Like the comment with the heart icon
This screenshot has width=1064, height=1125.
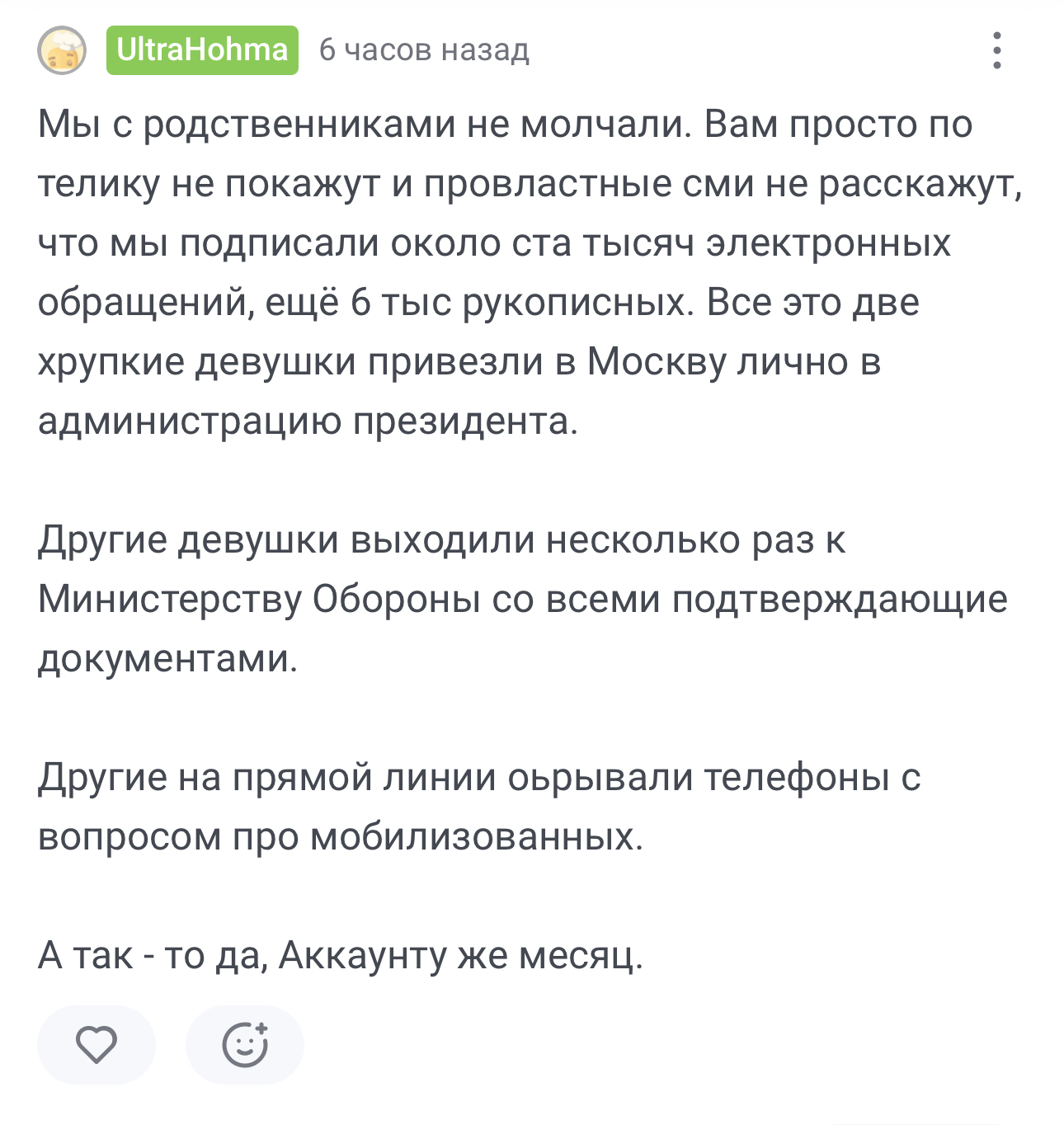pos(97,1044)
